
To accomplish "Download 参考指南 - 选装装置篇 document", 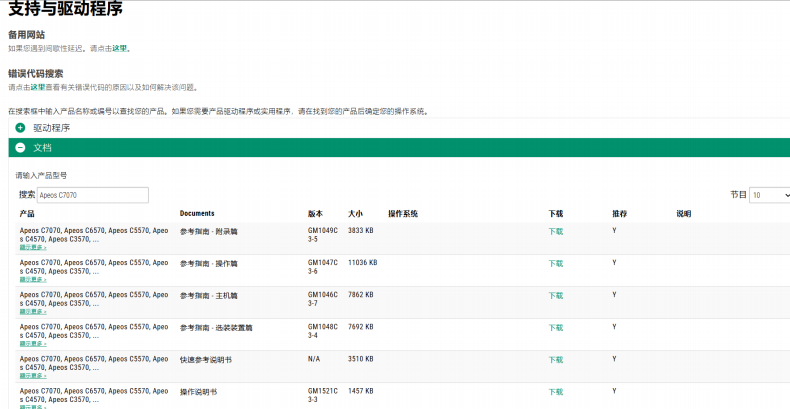I will pyautogui.click(x=556, y=328).
